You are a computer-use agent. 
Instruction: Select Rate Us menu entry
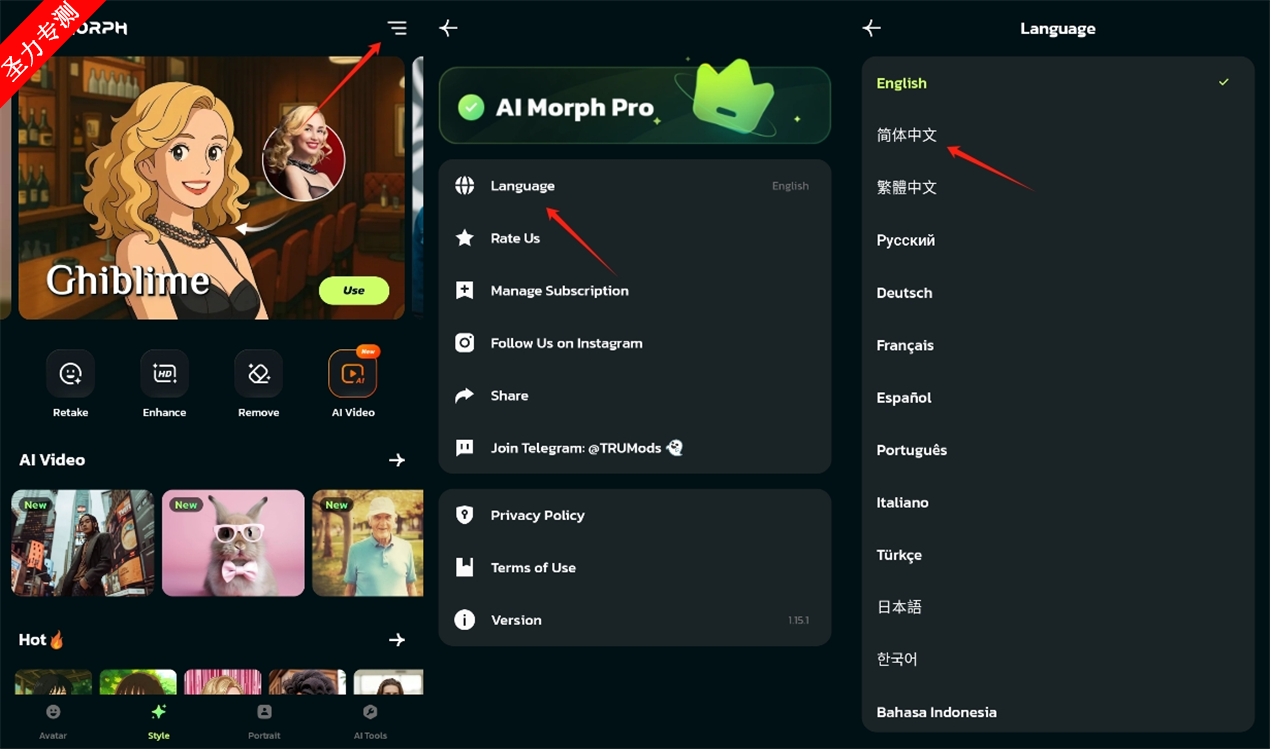pyautogui.click(x=635, y=238)
